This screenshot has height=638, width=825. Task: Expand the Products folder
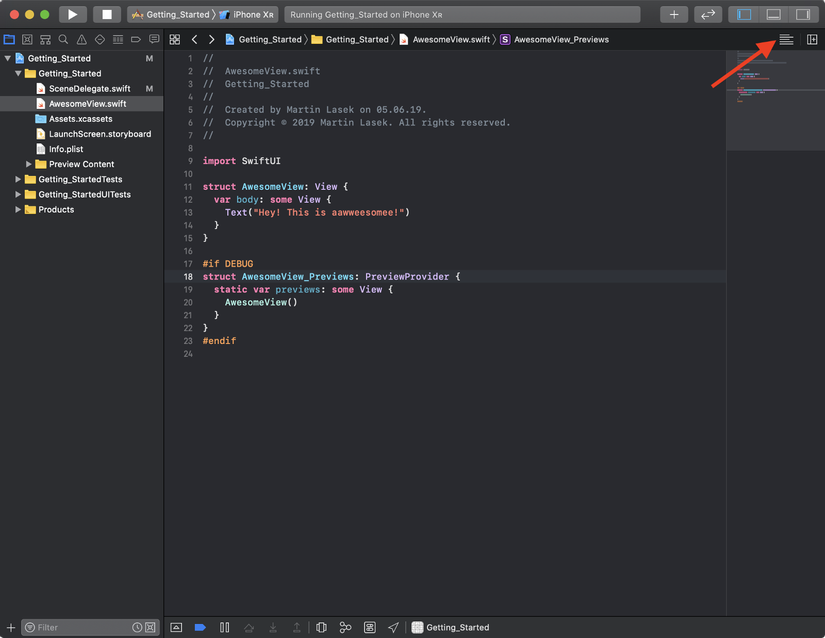pyautogui.click(x=18, y=210)
